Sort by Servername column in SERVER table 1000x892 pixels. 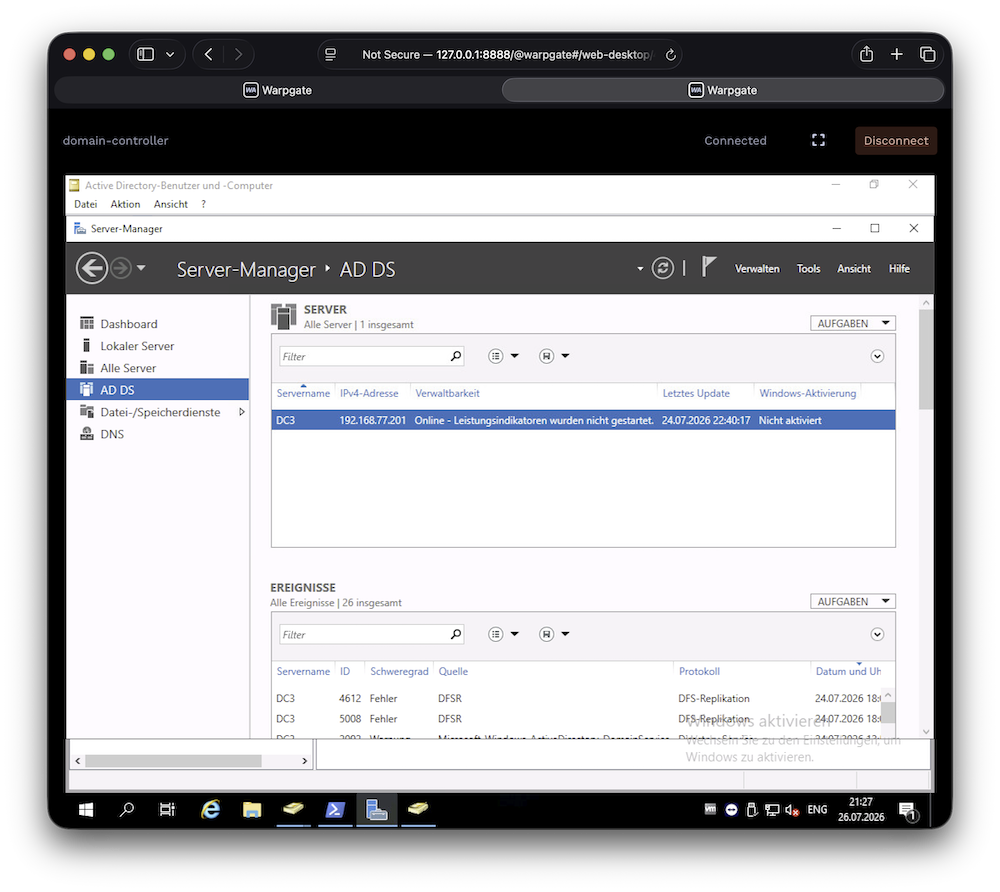click(x=303, y=393)
